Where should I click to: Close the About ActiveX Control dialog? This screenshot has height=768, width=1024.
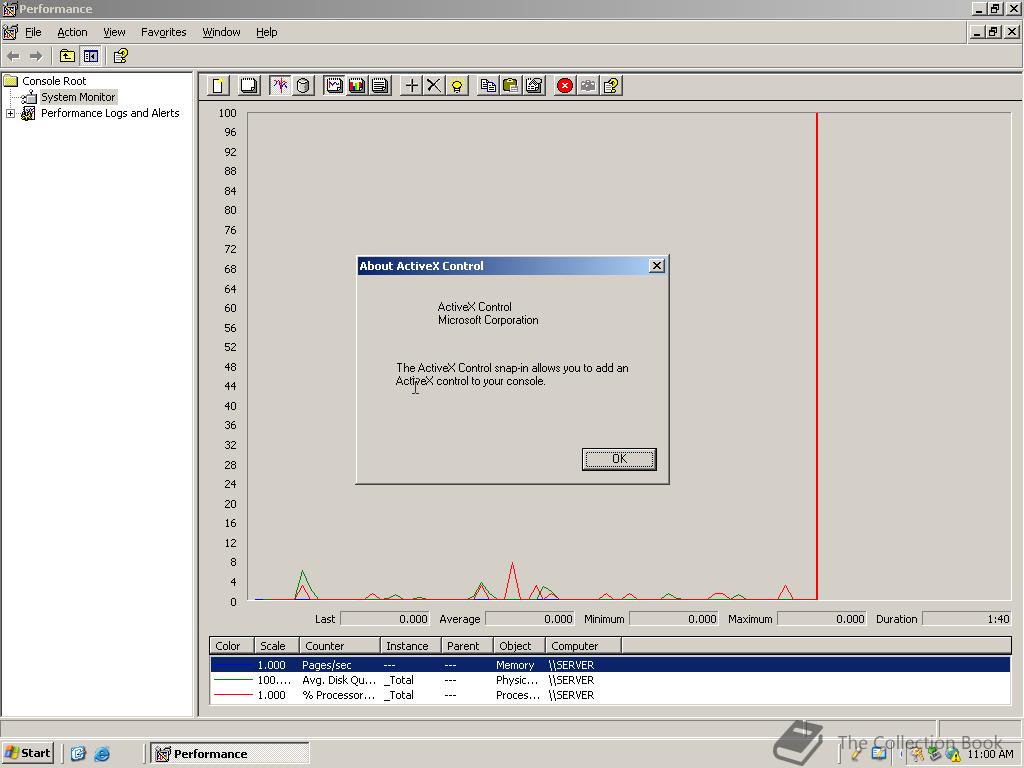click(657, 266)
